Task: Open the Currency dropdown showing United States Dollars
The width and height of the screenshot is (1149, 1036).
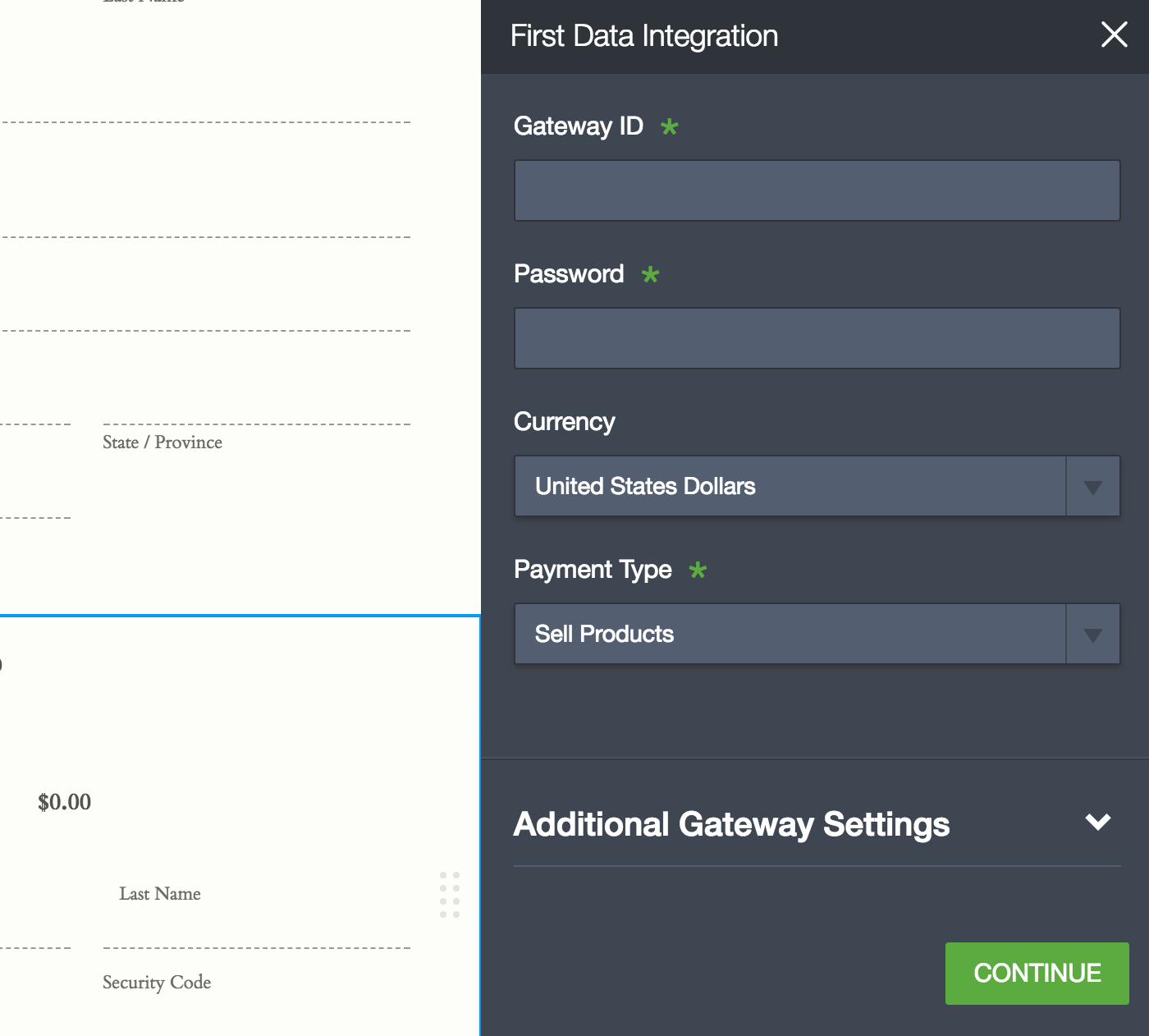Action: (x=790, y=486)
